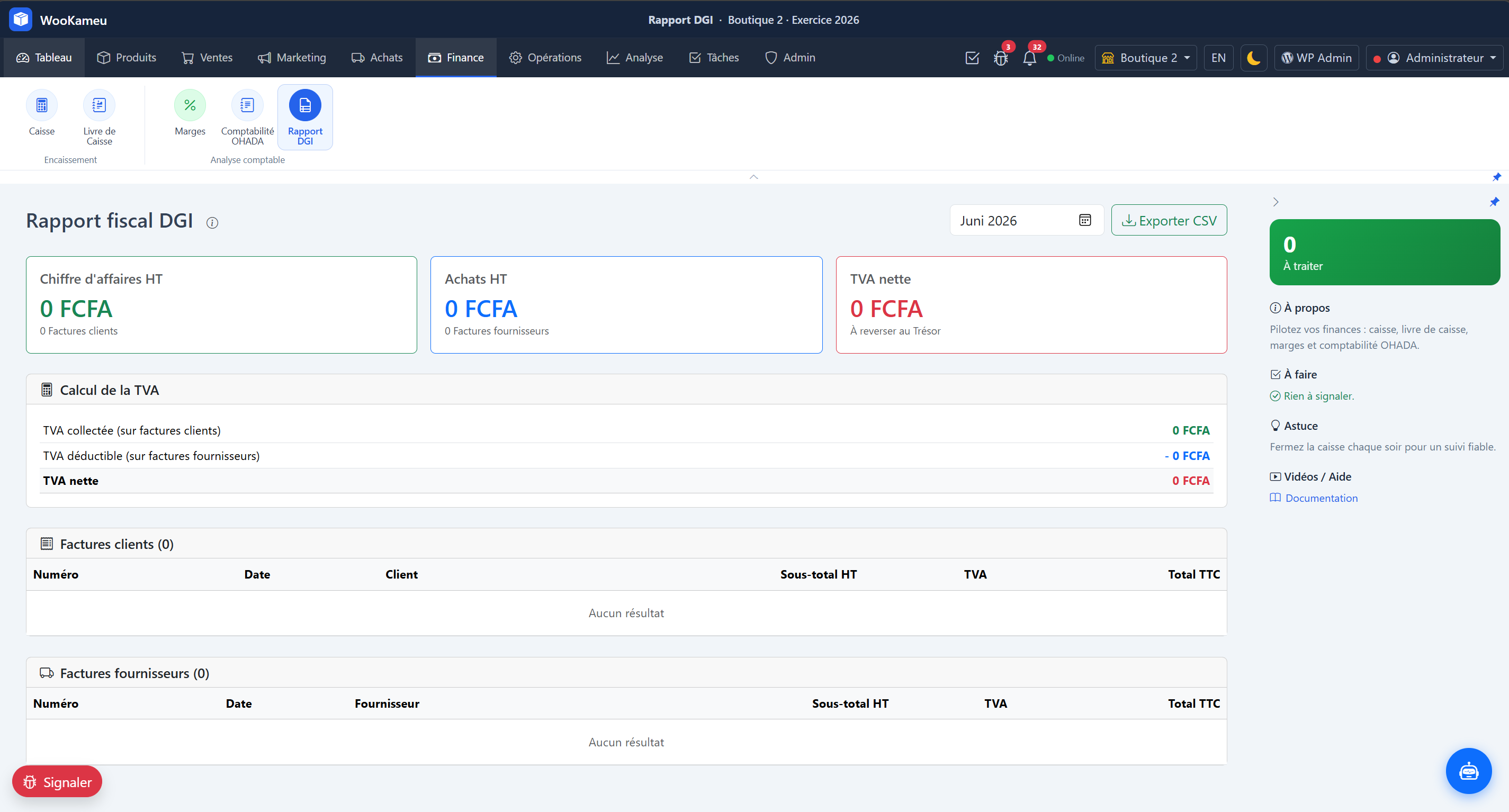Viewport: 1509px width, 812px height.
Task: Switch language with EN button
Action: click(1218, 58)
